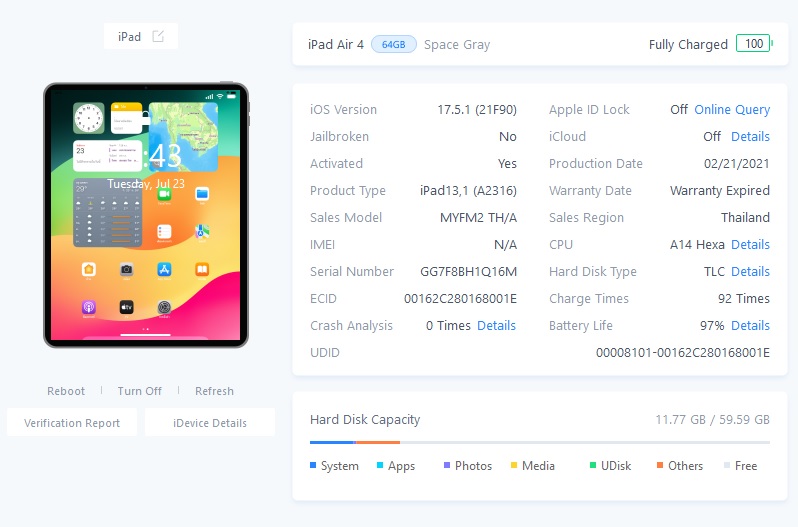Click Warranty Expired text
The width and height of the screenshot is (798, 527).
pyautogui.click(x=720, y=190)
